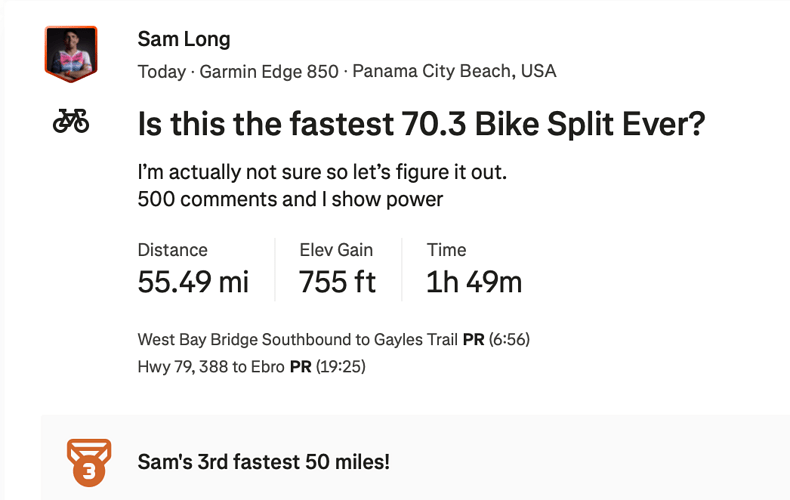Click the third place bronze medal icon
Image resolution: width=790 pixels, height=500 pixels.
(x=89, y=462)
